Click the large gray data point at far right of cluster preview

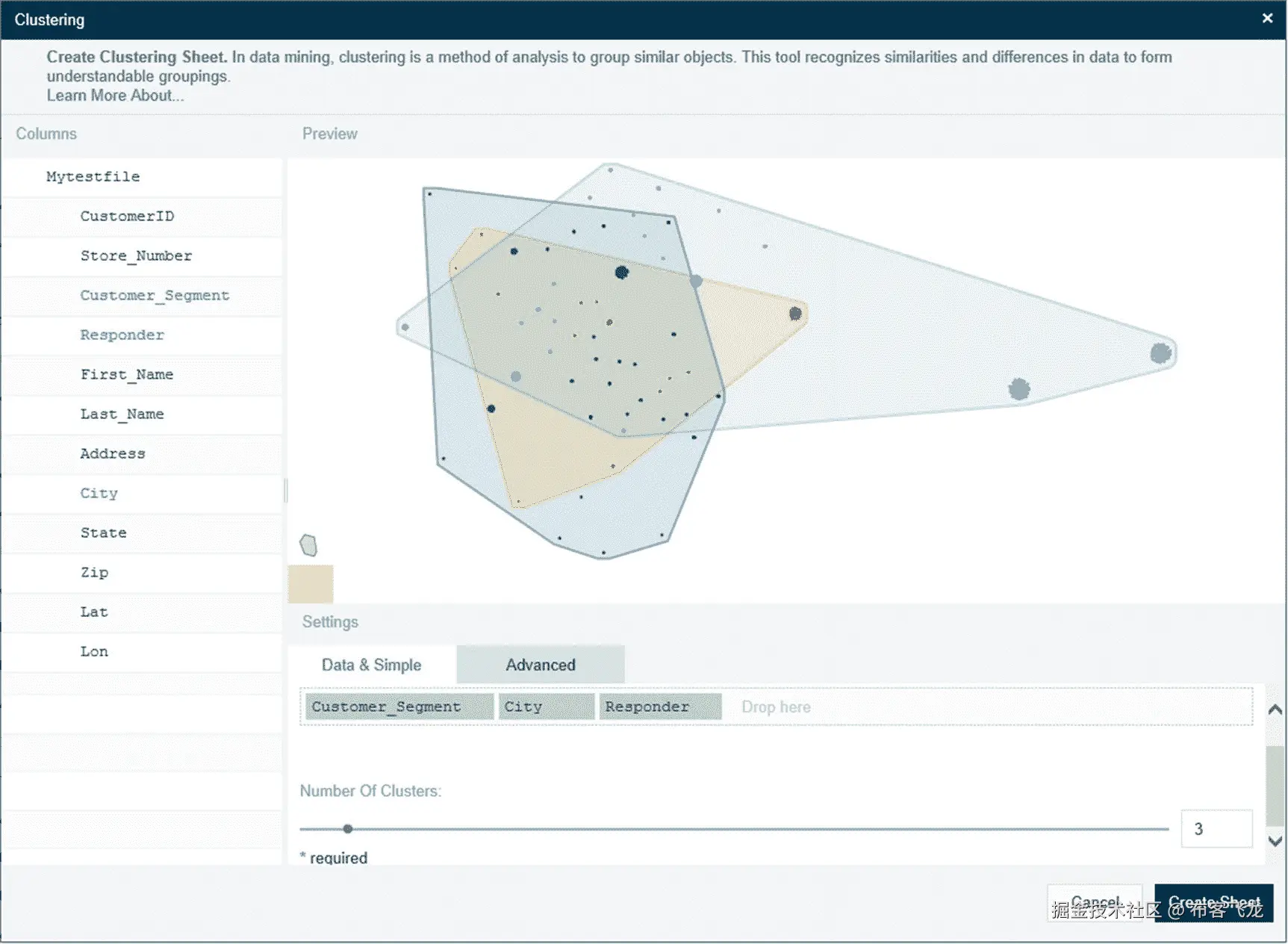point(1160,353)
